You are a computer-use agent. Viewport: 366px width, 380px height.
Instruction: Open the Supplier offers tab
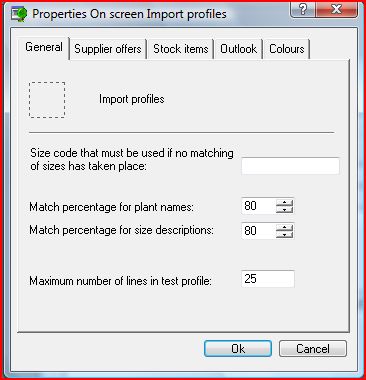(108, 49)
